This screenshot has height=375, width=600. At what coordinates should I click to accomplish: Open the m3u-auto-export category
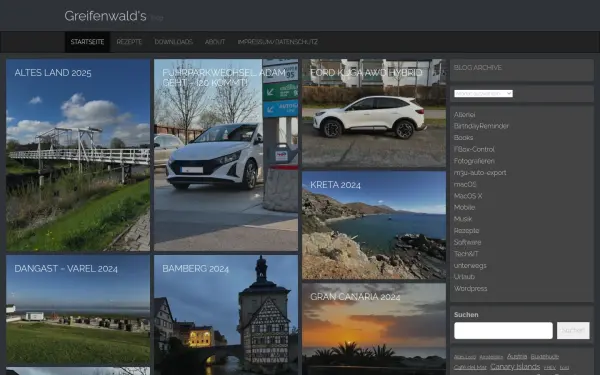click(x=480, y=173)
